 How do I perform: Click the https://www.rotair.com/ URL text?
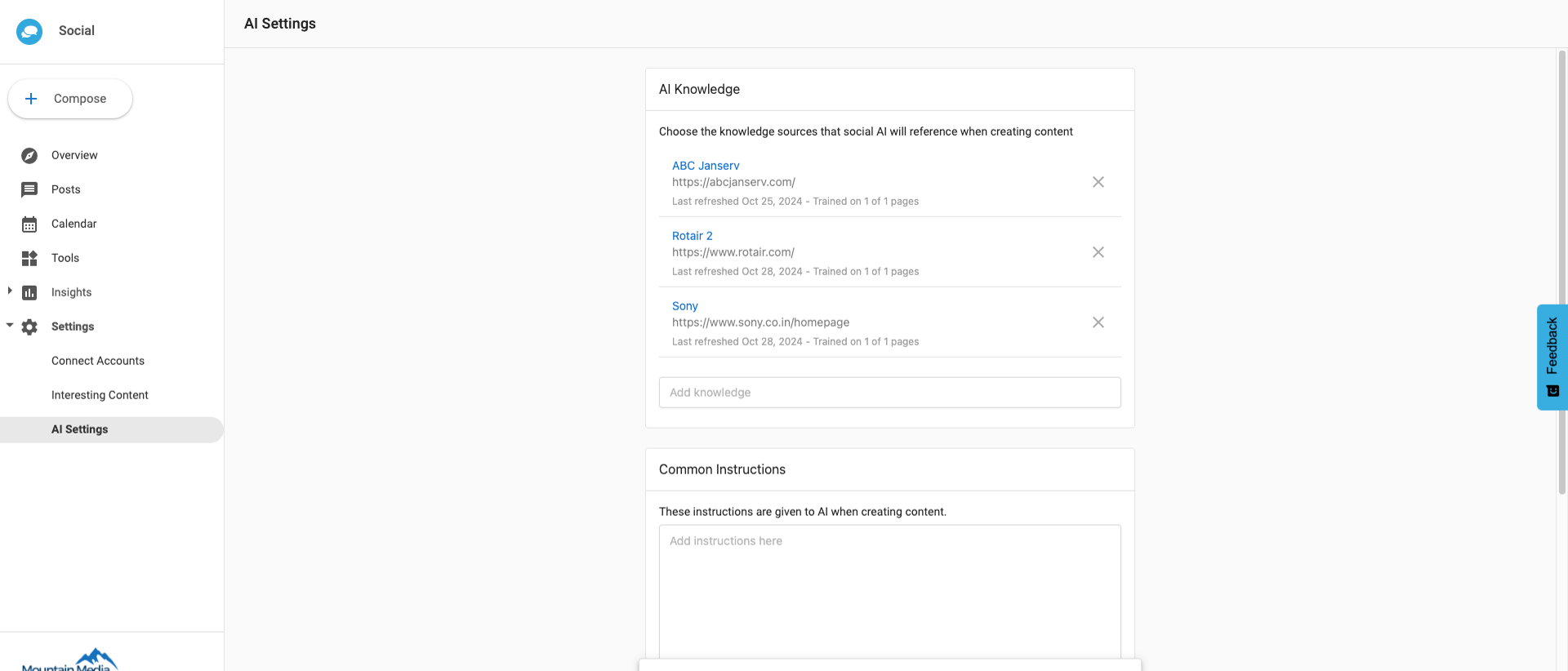(733, 252)
